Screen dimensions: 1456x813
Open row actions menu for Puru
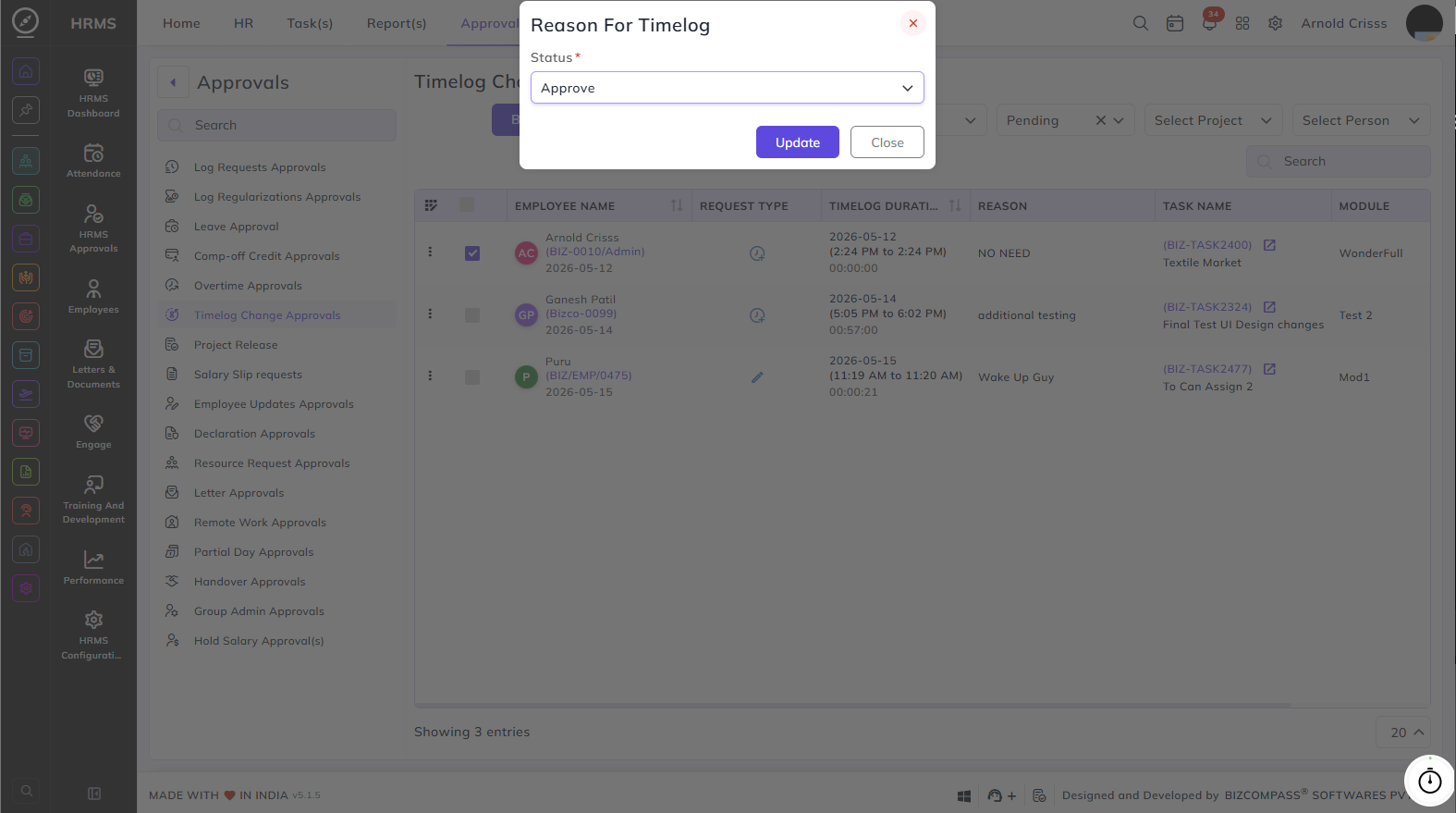pos(430,376)
